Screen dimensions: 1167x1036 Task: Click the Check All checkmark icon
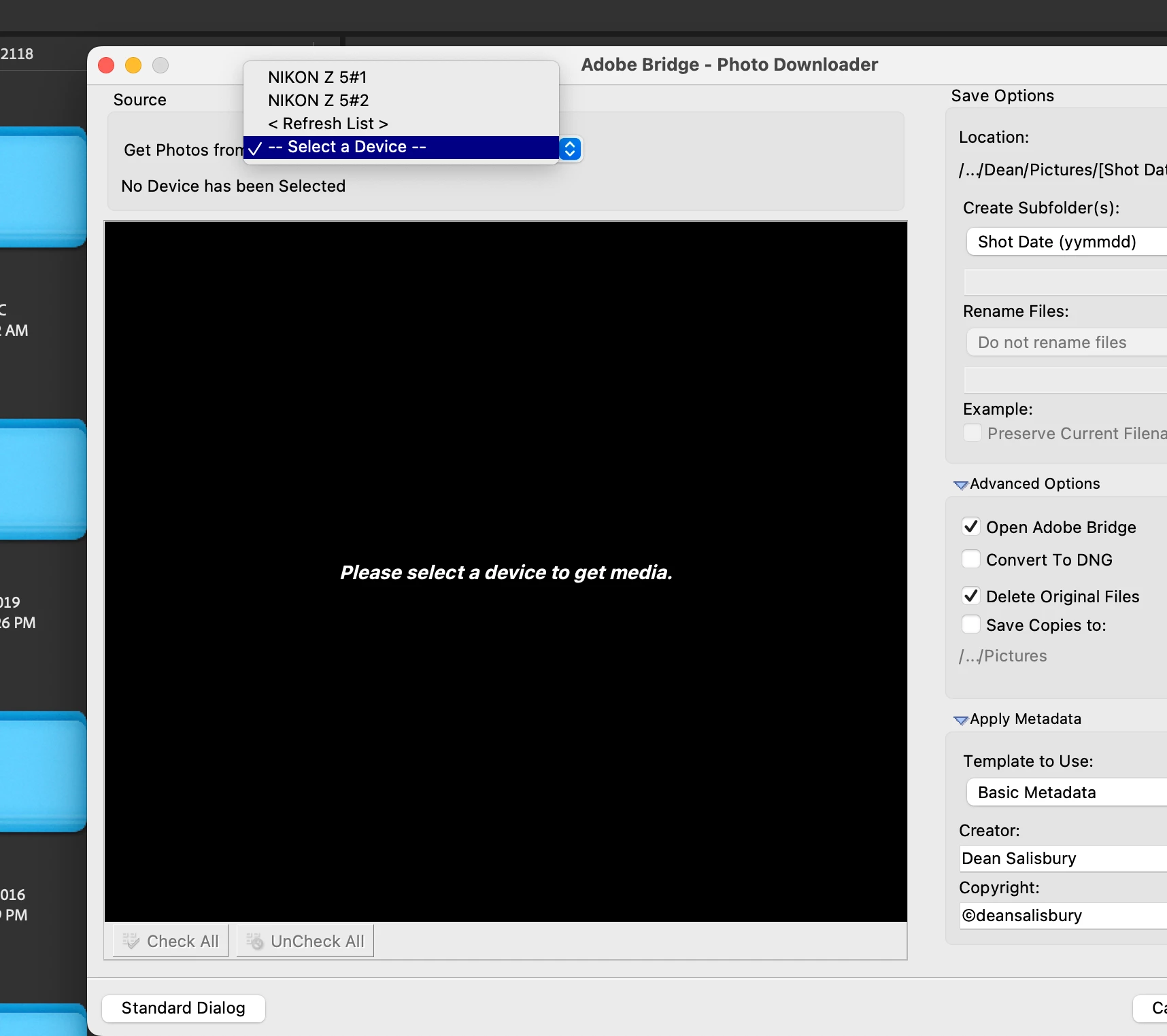(131, 941)
